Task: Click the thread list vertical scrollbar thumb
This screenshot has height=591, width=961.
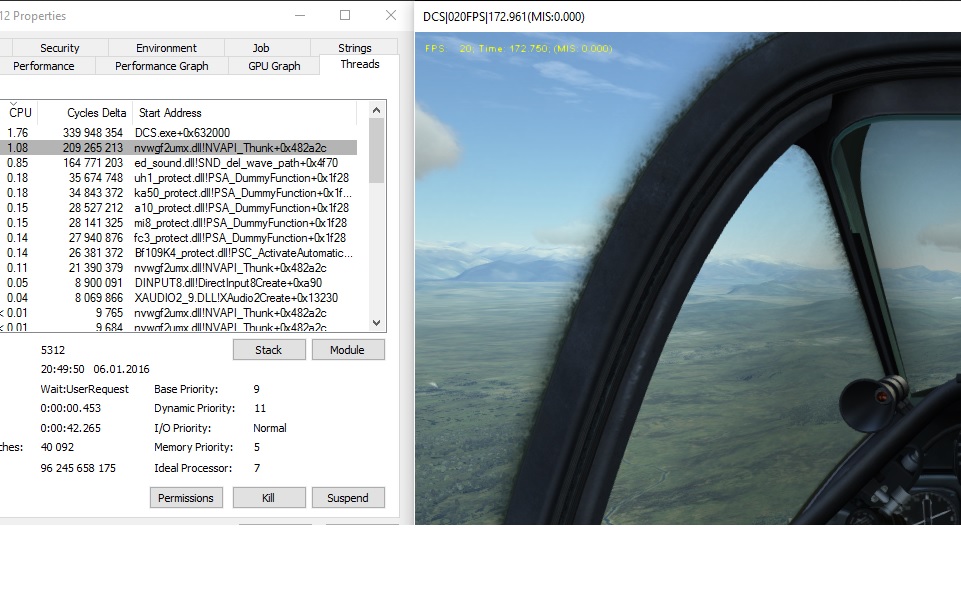Action: [376, 150]
